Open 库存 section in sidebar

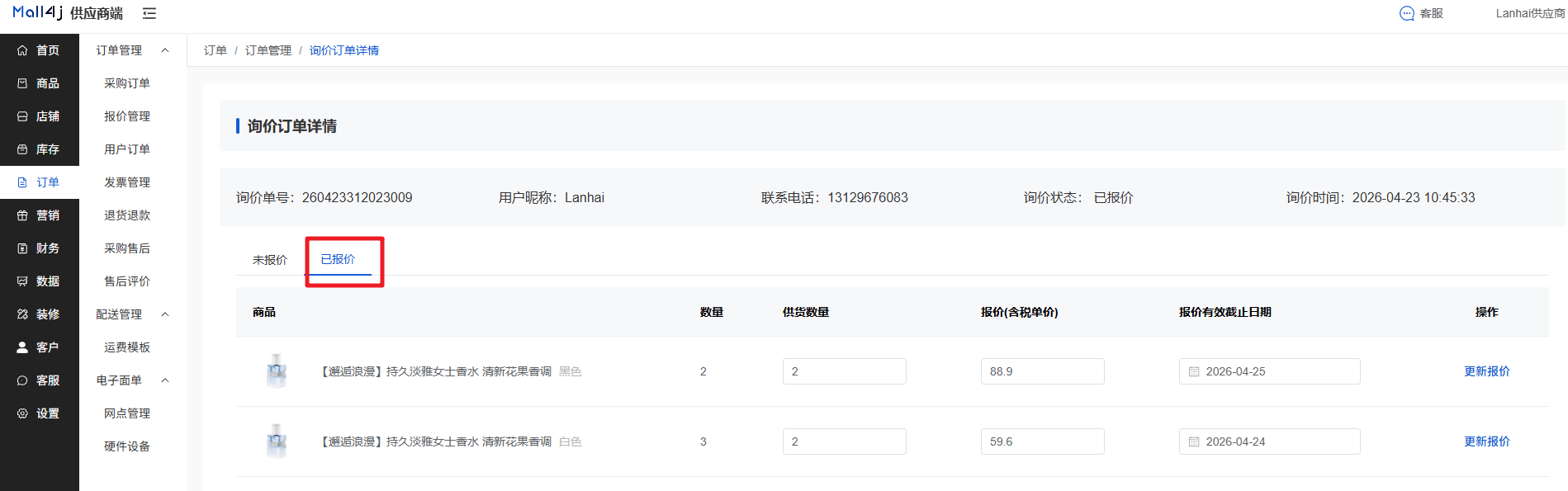(40, 149)
